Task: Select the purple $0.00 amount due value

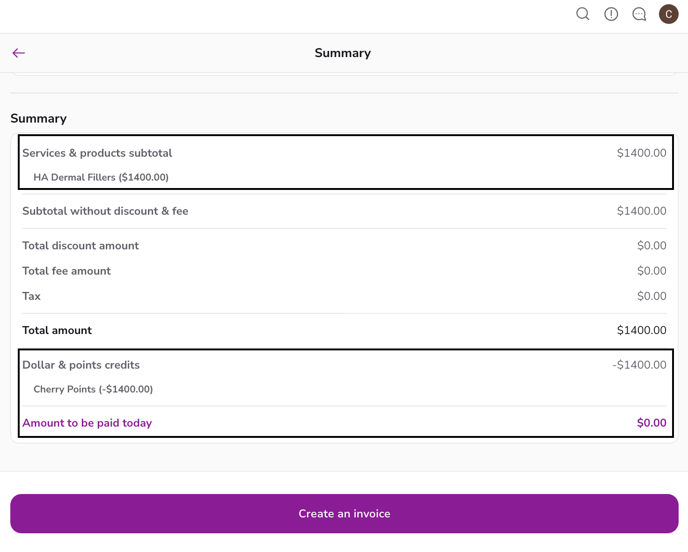Action: coord(651,423)
